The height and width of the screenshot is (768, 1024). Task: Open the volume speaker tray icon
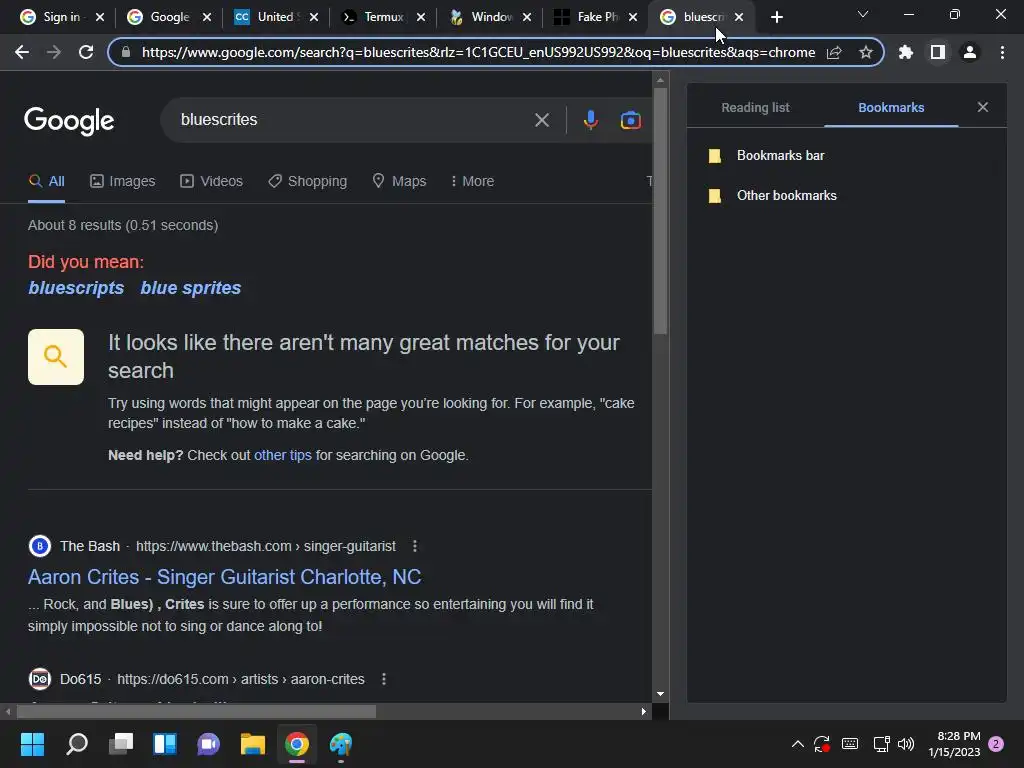coord(906,744)
